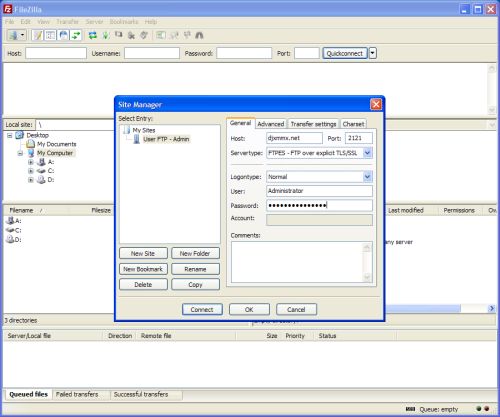The height and width of the screenshot is (417, 500).
Task: Open the Server menu
Action: click(x=94, y=22)
